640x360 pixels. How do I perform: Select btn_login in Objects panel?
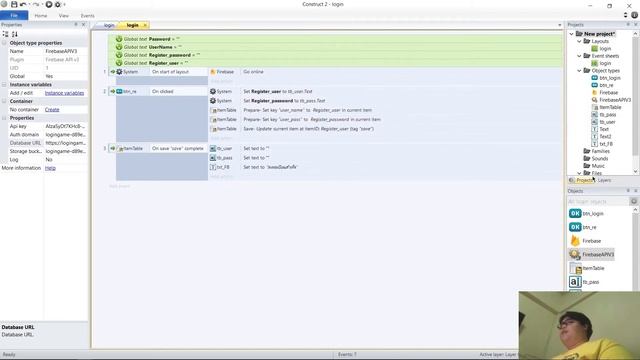587,213
